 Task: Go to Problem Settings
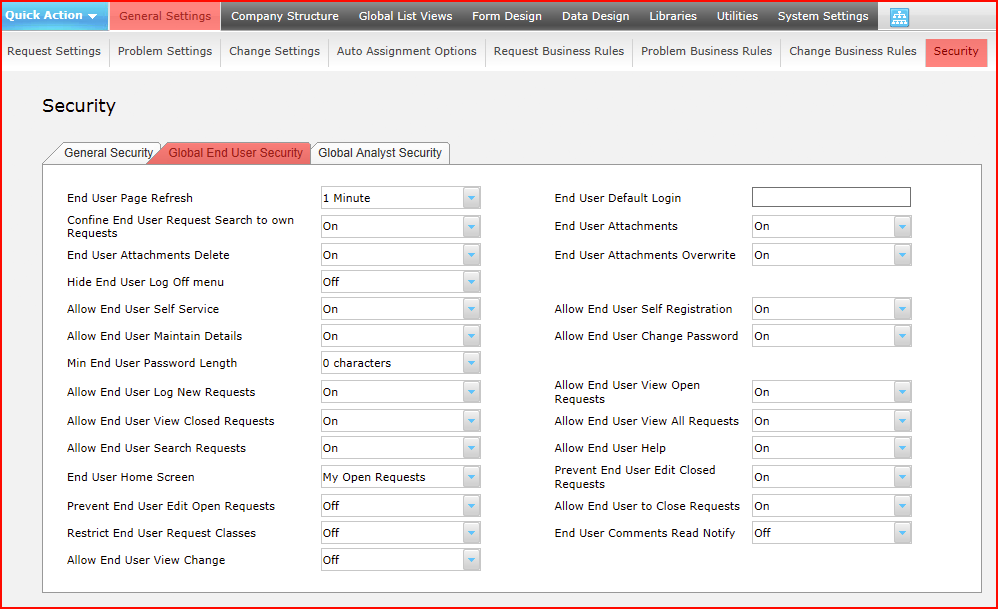[165, 52]
